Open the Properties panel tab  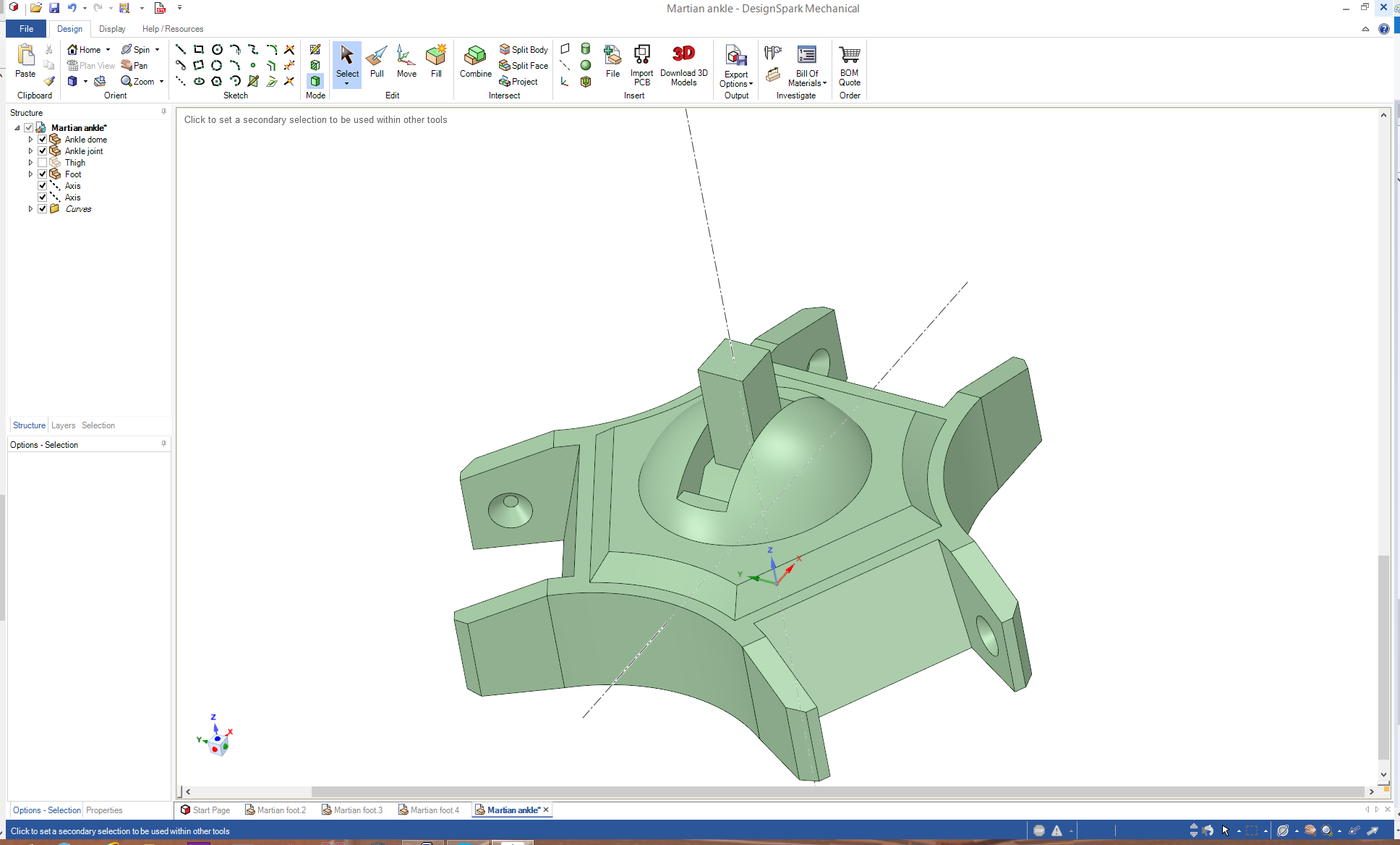(104, 810)
